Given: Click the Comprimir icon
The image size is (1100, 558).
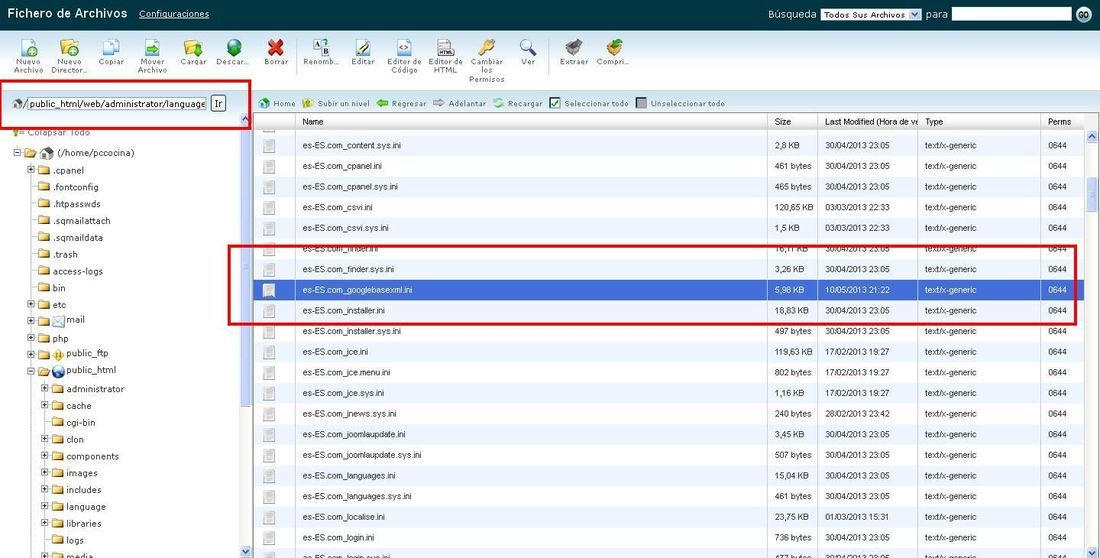Looking at the screenshot, I should (615, 48).
